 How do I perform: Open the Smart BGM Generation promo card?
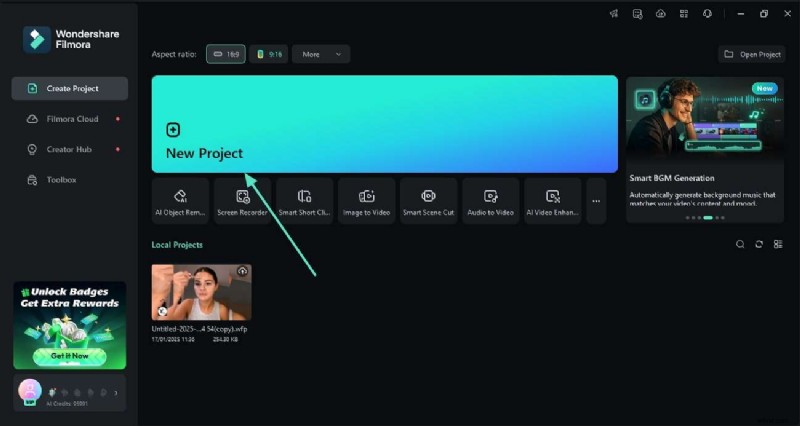[705, 150]
